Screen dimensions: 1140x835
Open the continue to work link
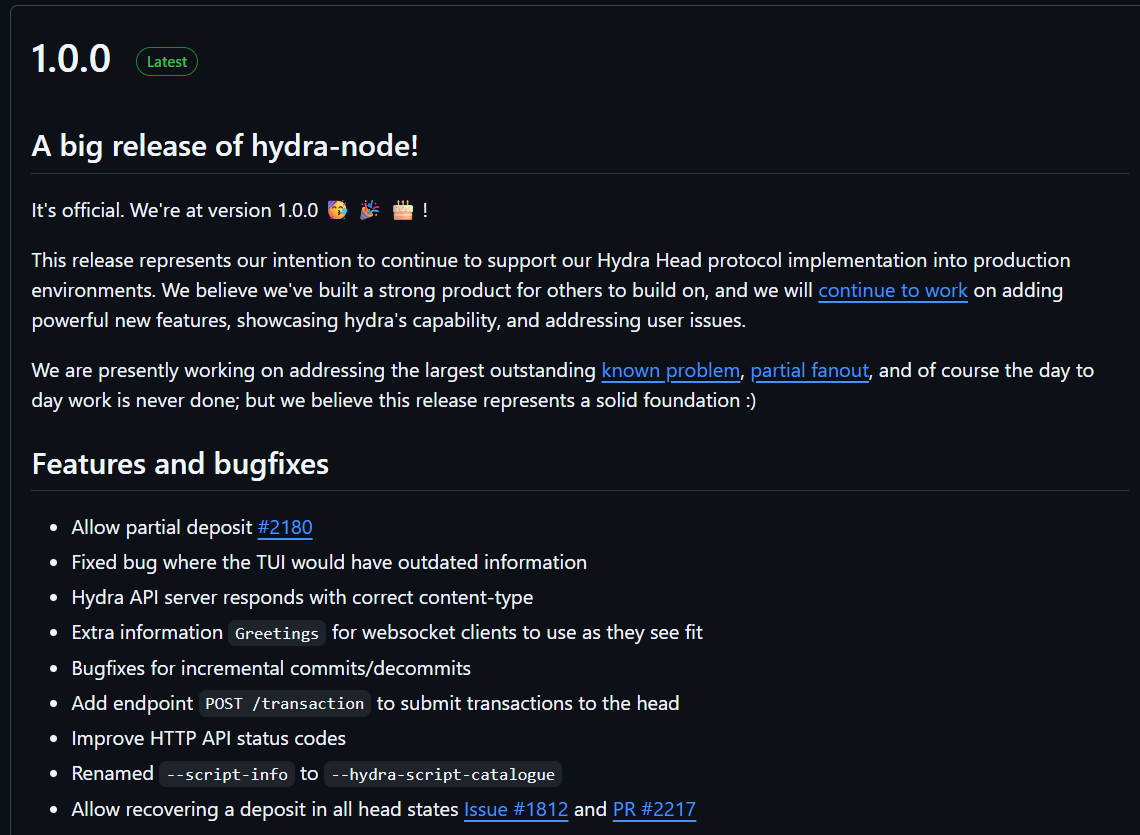point(893,290)
